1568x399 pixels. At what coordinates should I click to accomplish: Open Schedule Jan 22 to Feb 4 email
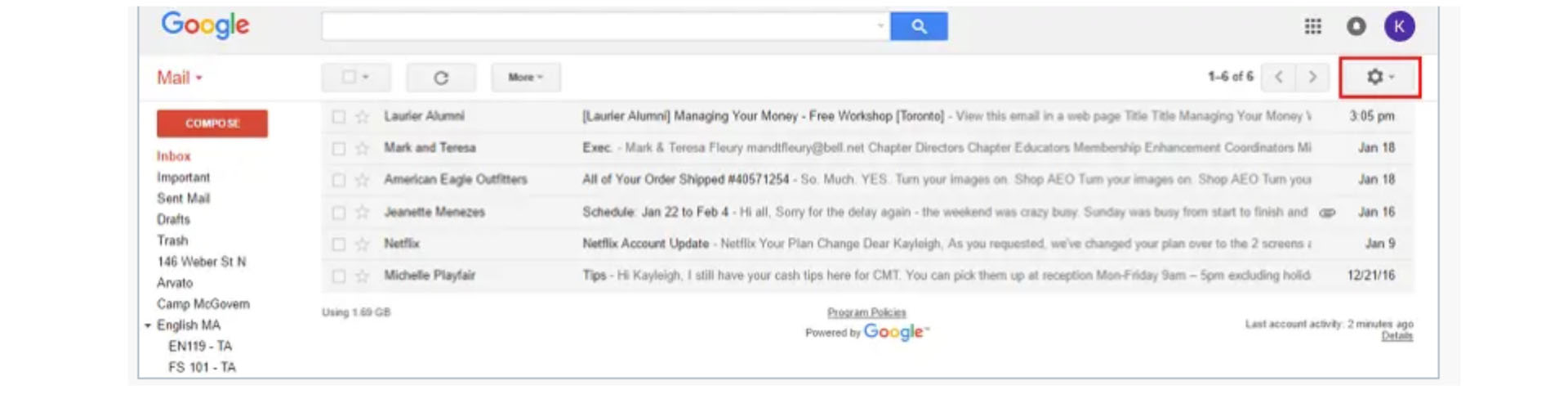click(655, 213)
